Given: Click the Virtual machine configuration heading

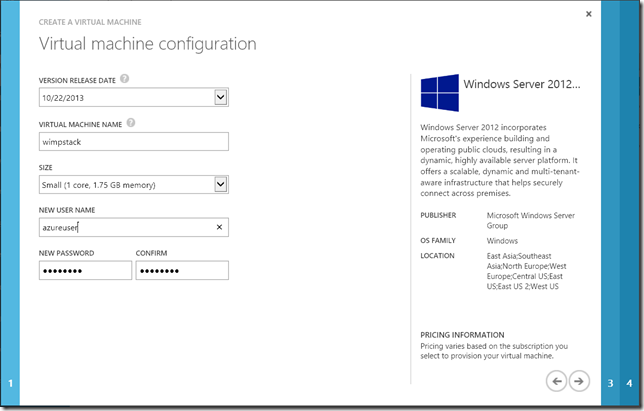Looking at the screenshot, I should click(x=148, y=44).
